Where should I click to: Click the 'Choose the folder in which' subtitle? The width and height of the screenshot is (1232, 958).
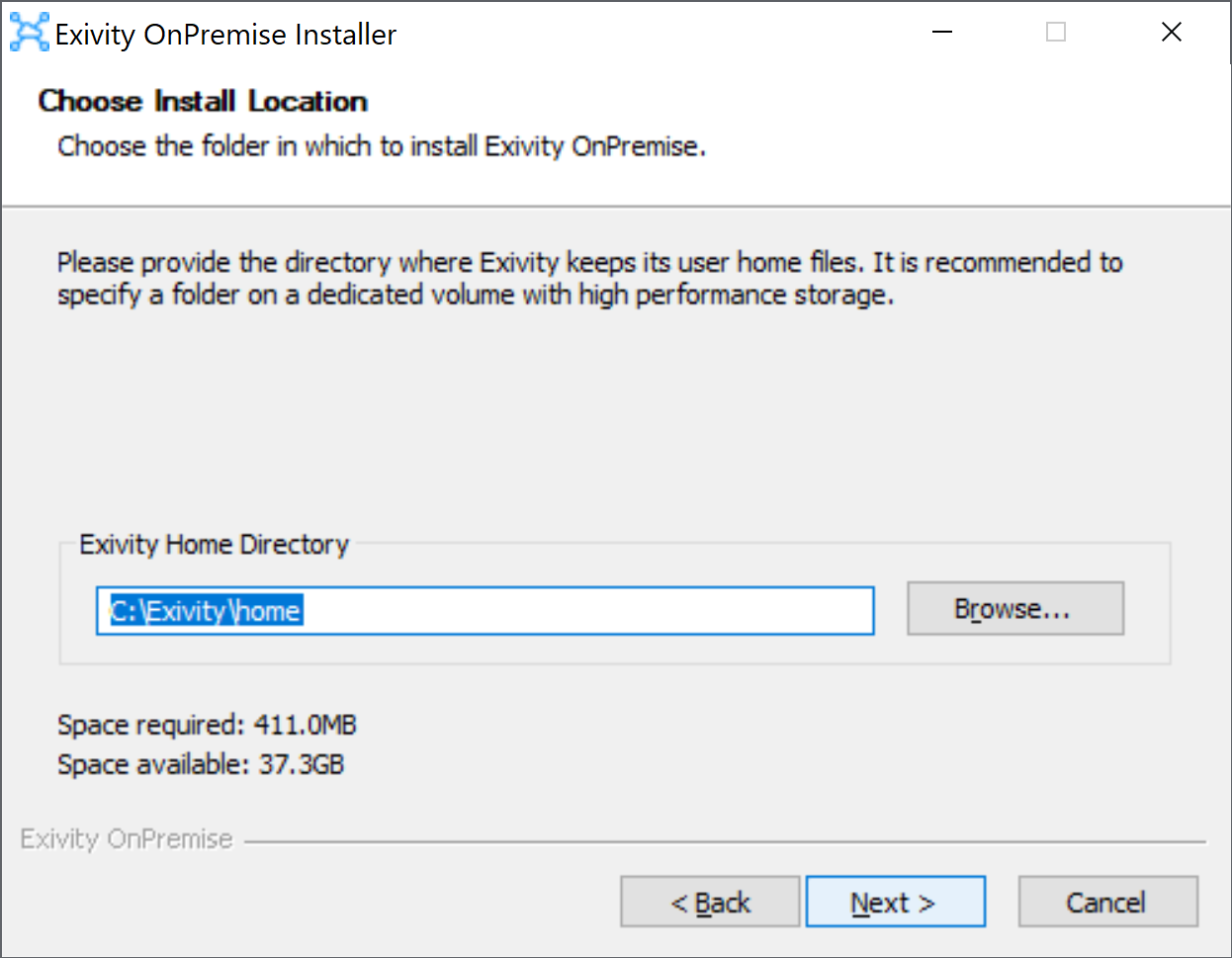point(382,146)
